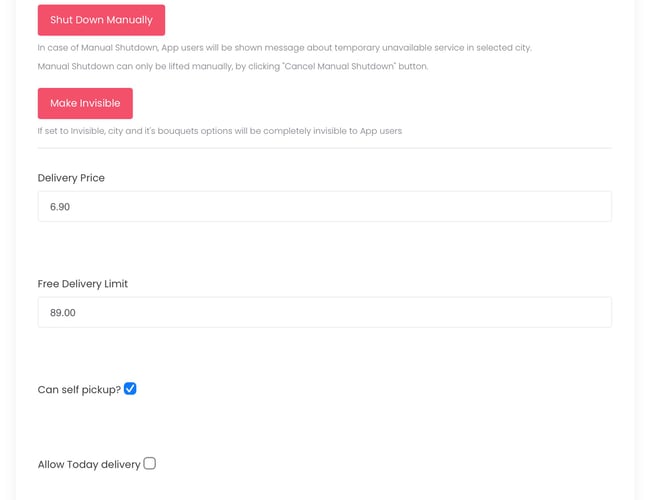Click the "Allow Today delivery" label text
The width and height of the screenshot is (650, 500).
pyautogui.click(x=89, y=465)
